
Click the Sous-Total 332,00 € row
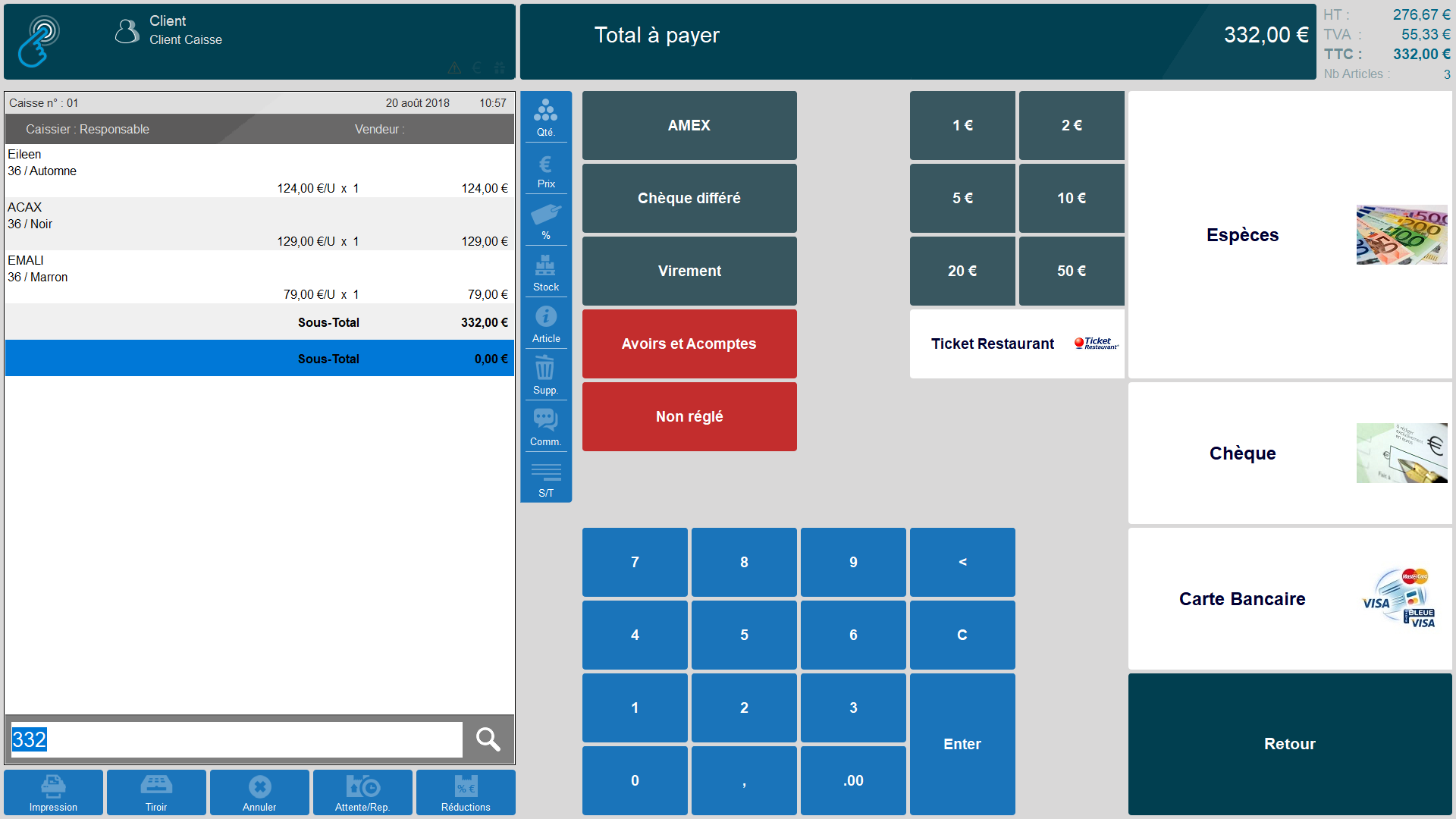pyautogui.click(x=259, y=322)
